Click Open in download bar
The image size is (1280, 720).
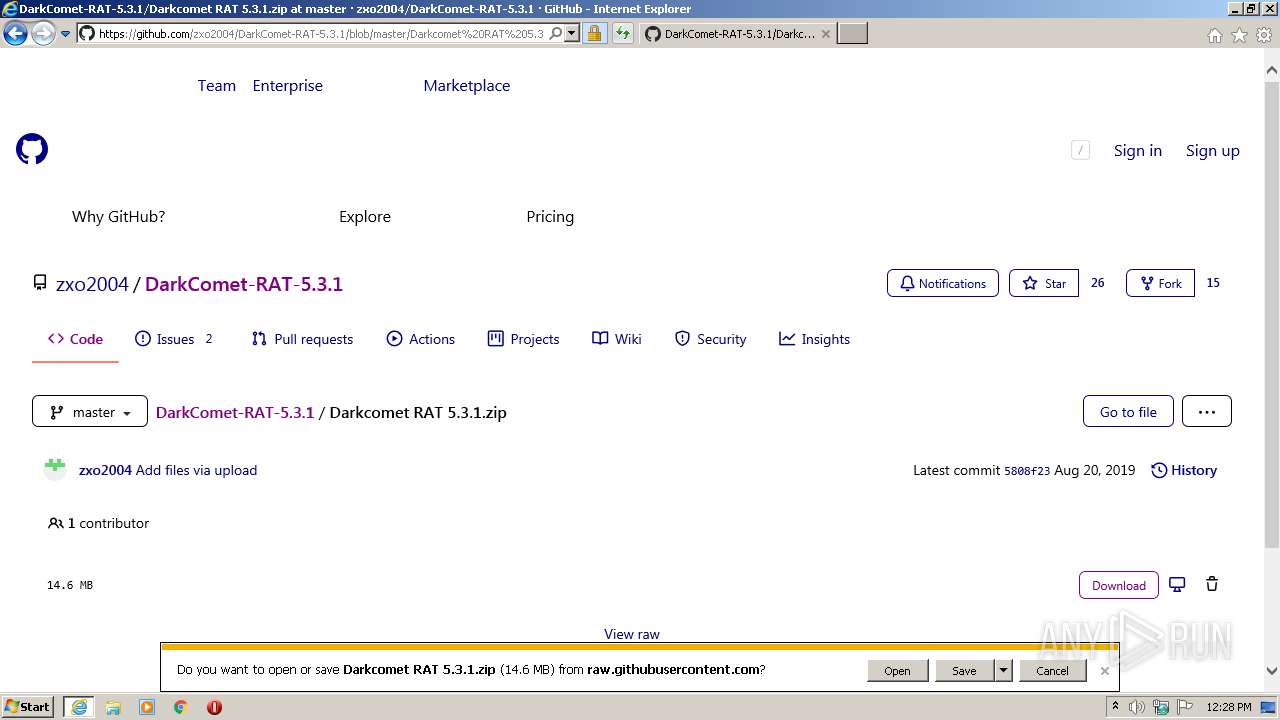tap(897, 671)
